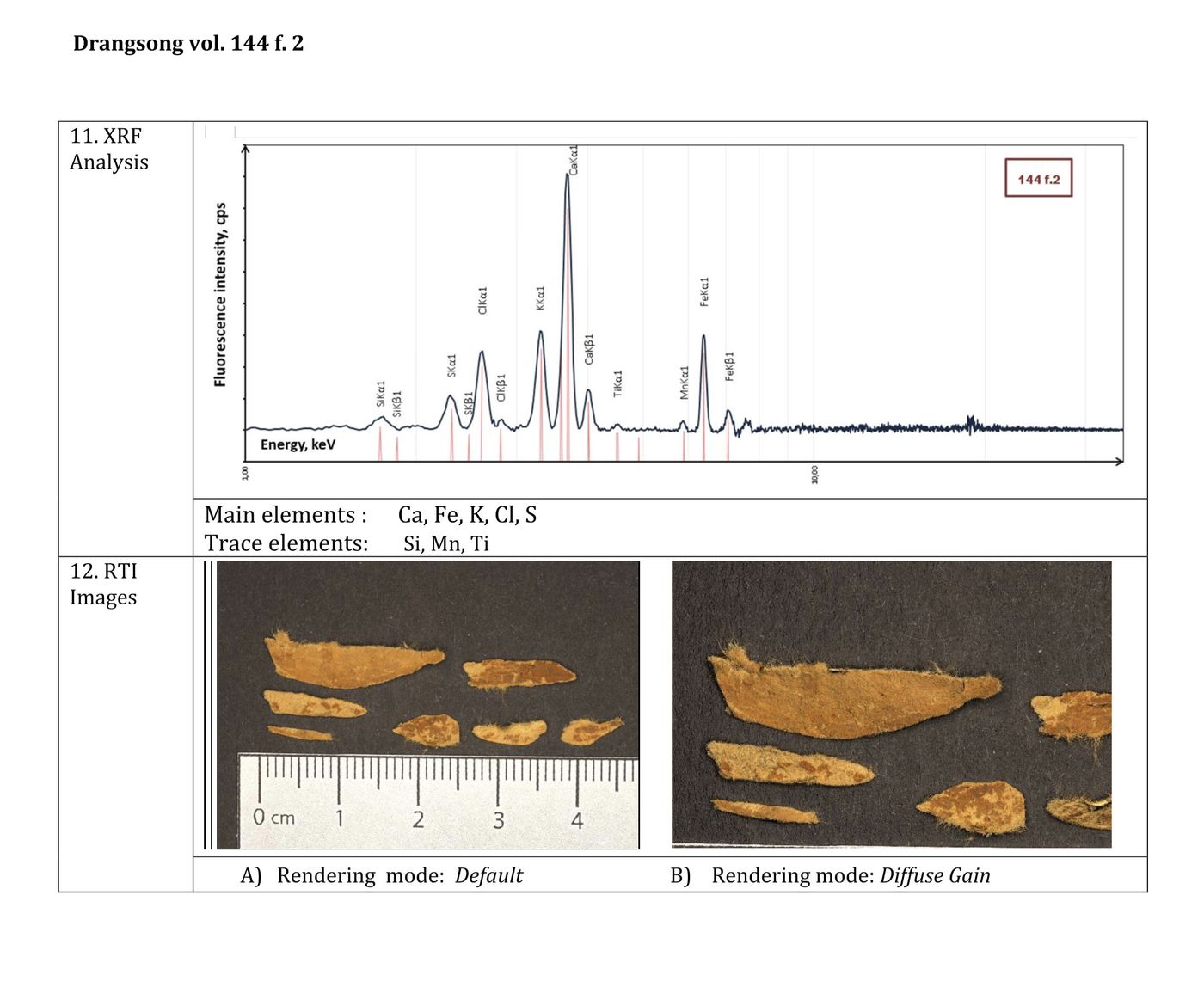The height and width of the screenshot is (987, 1204).
Task: Click the CaKβ1 peak label
Action: pos(589,349)
